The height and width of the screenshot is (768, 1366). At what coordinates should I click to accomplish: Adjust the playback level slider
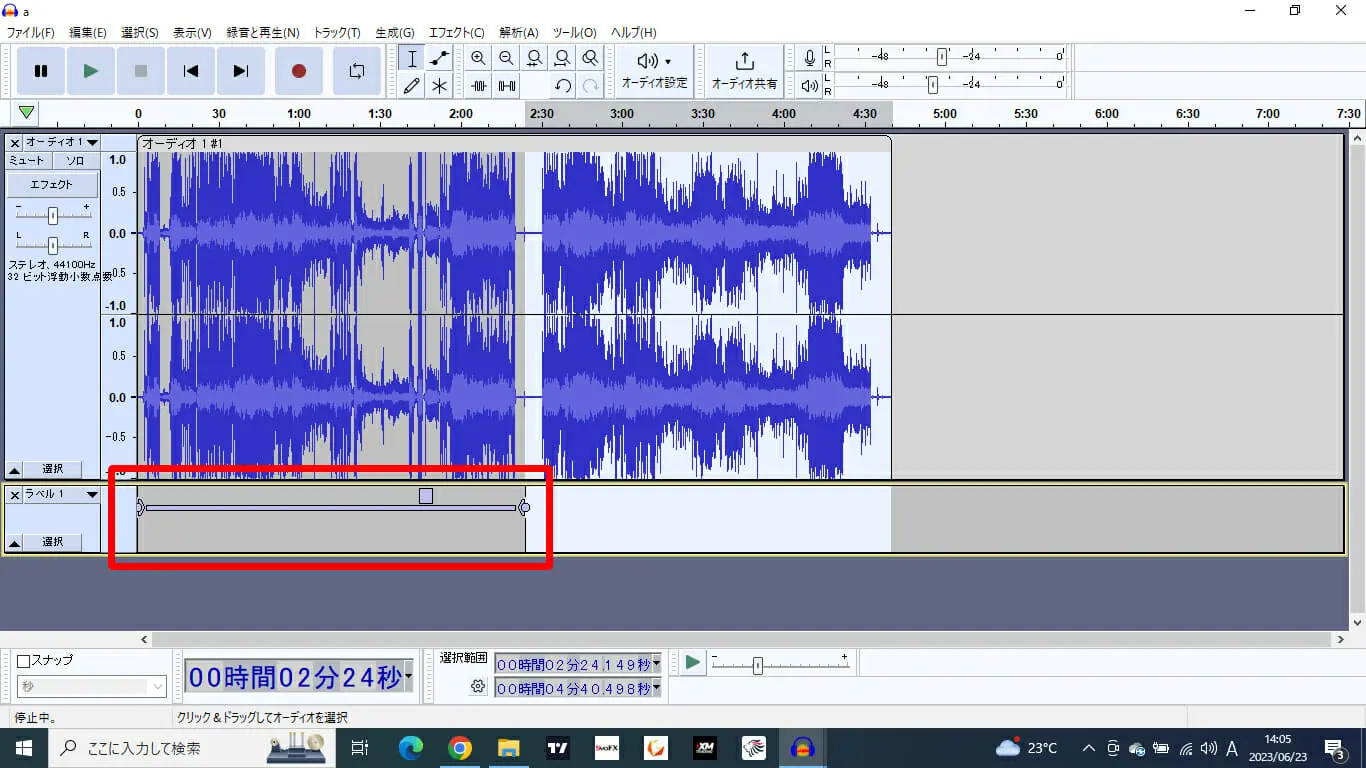point(932,84)
